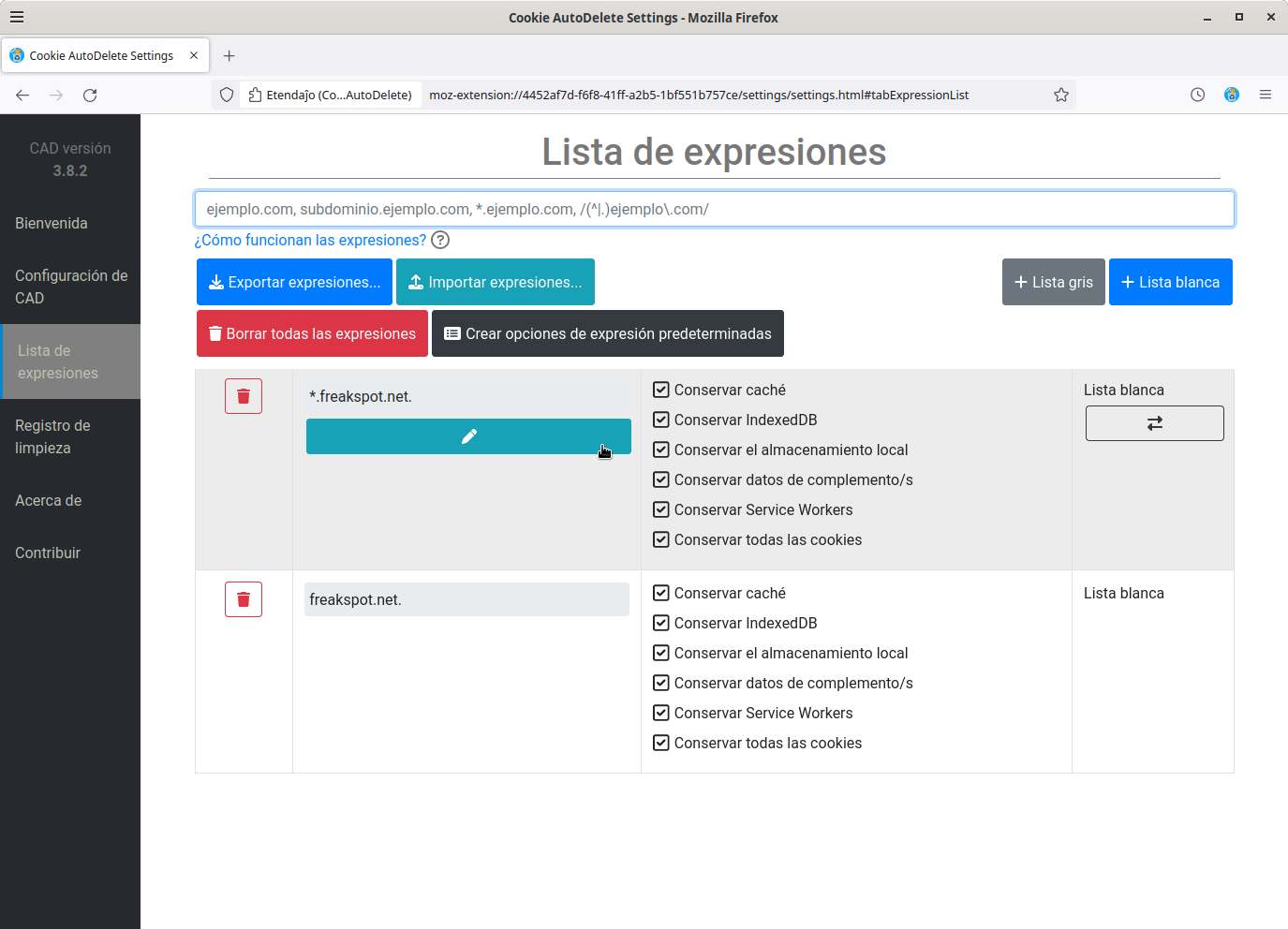Uncheck Conservar caché for *.freakspot.net.

(661, 391)
